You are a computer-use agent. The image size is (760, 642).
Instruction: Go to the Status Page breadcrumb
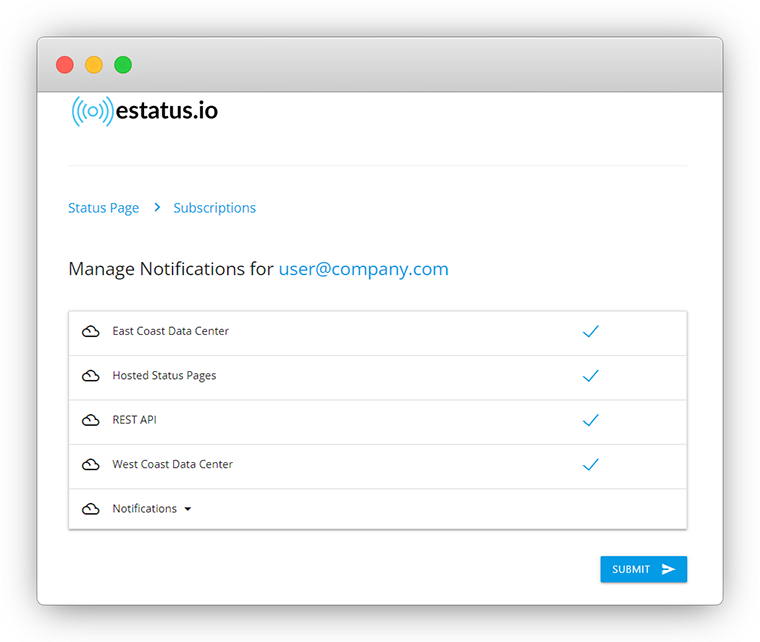coord(103,208)
